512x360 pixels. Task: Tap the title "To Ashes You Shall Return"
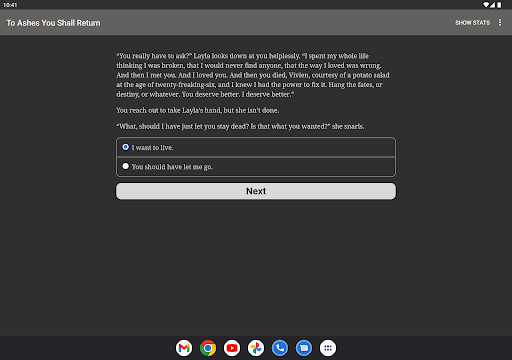point(53,23)
